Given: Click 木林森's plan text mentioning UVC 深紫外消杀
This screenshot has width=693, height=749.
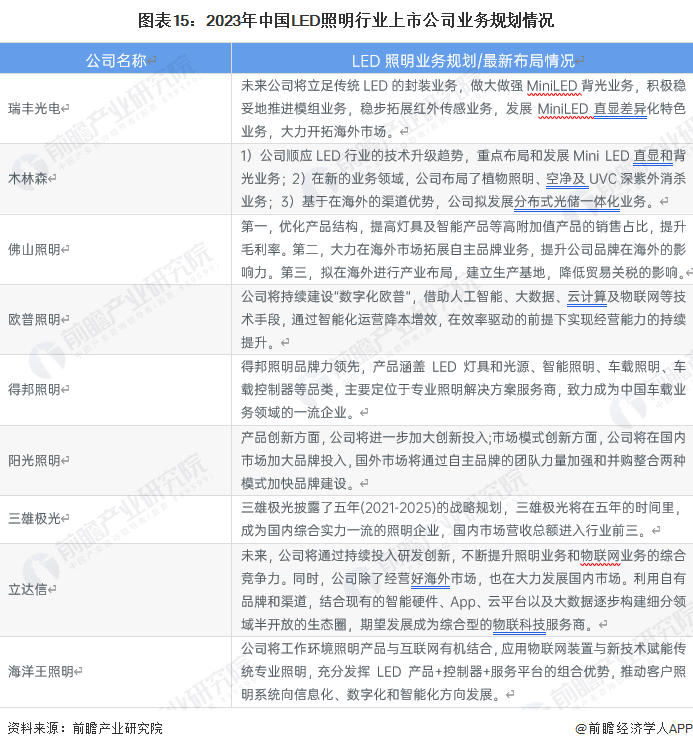Looking at the screenshot, I should 463,179.
